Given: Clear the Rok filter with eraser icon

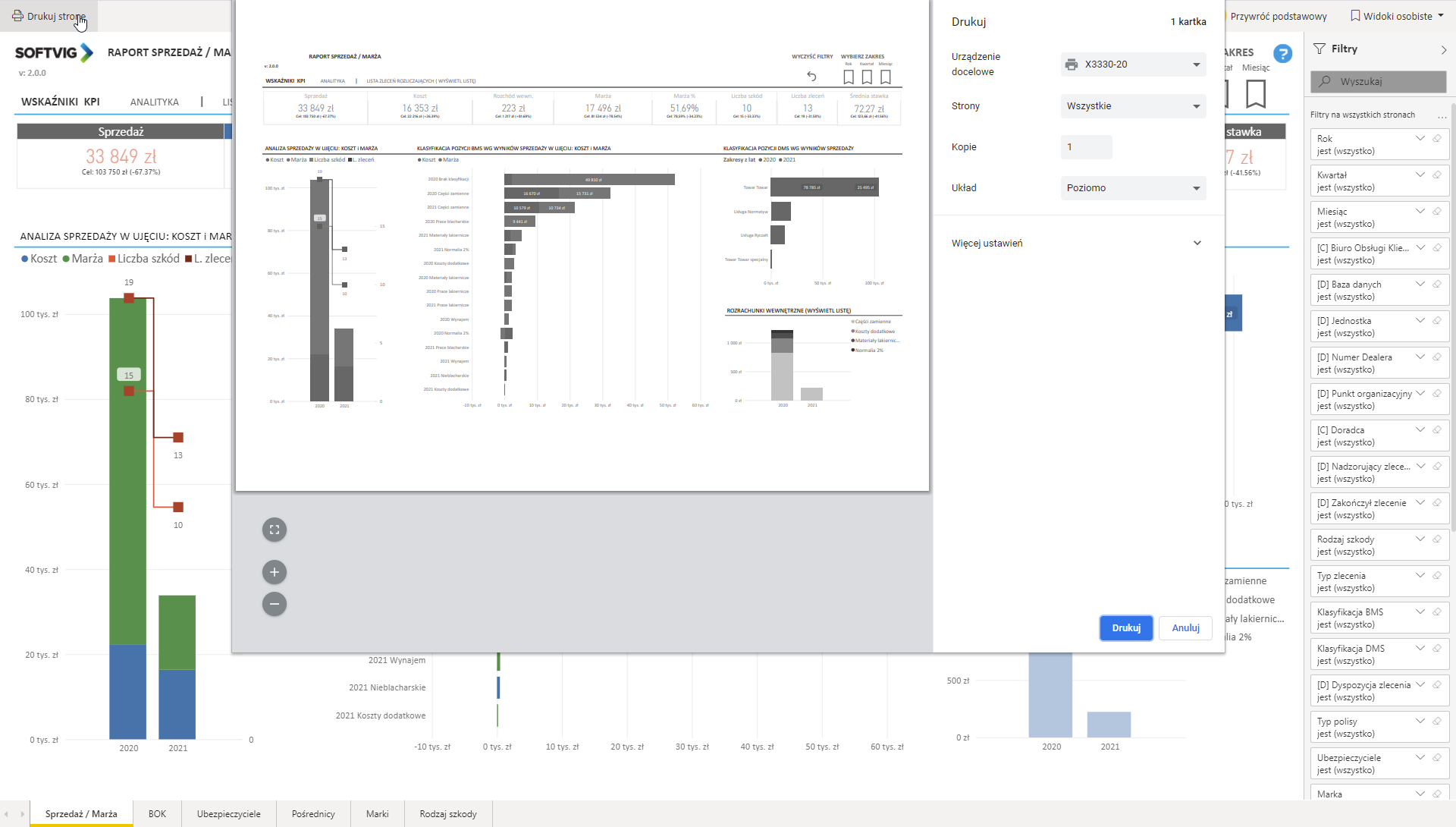Looking at the screenshot, I should pyautogui.click(x=1436, y=138).
